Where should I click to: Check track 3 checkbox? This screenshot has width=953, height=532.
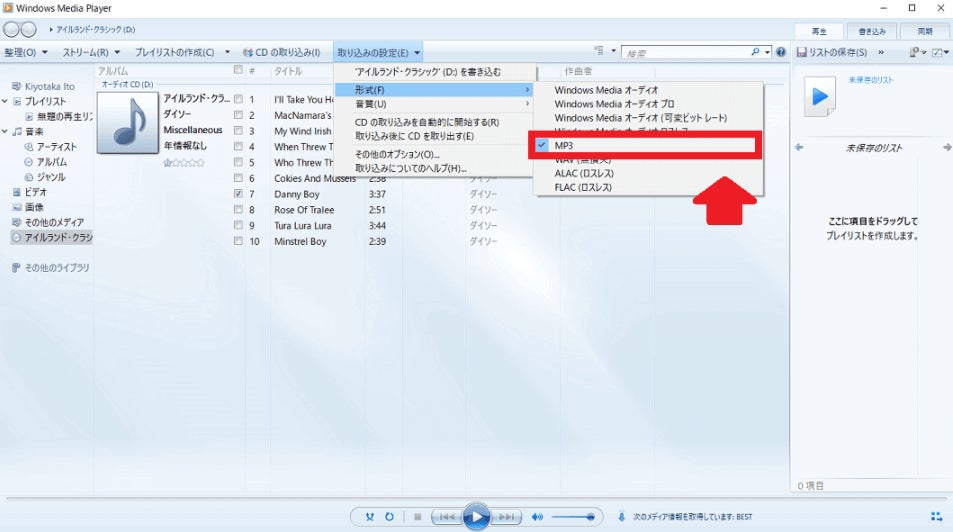(x=238, y=131)
